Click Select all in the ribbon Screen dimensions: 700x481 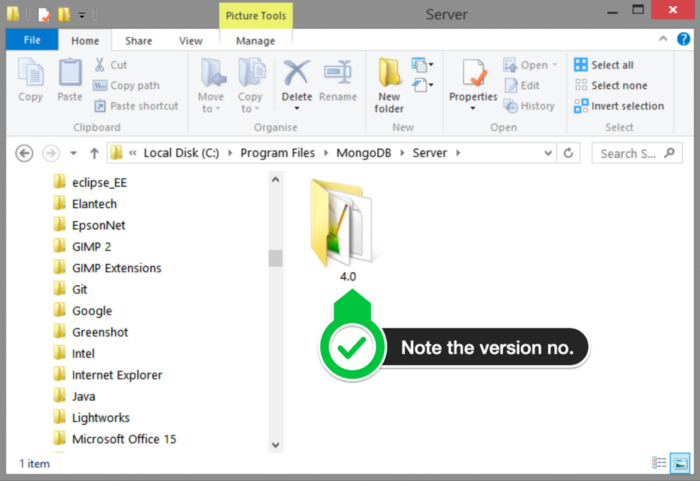click(604, 65)
